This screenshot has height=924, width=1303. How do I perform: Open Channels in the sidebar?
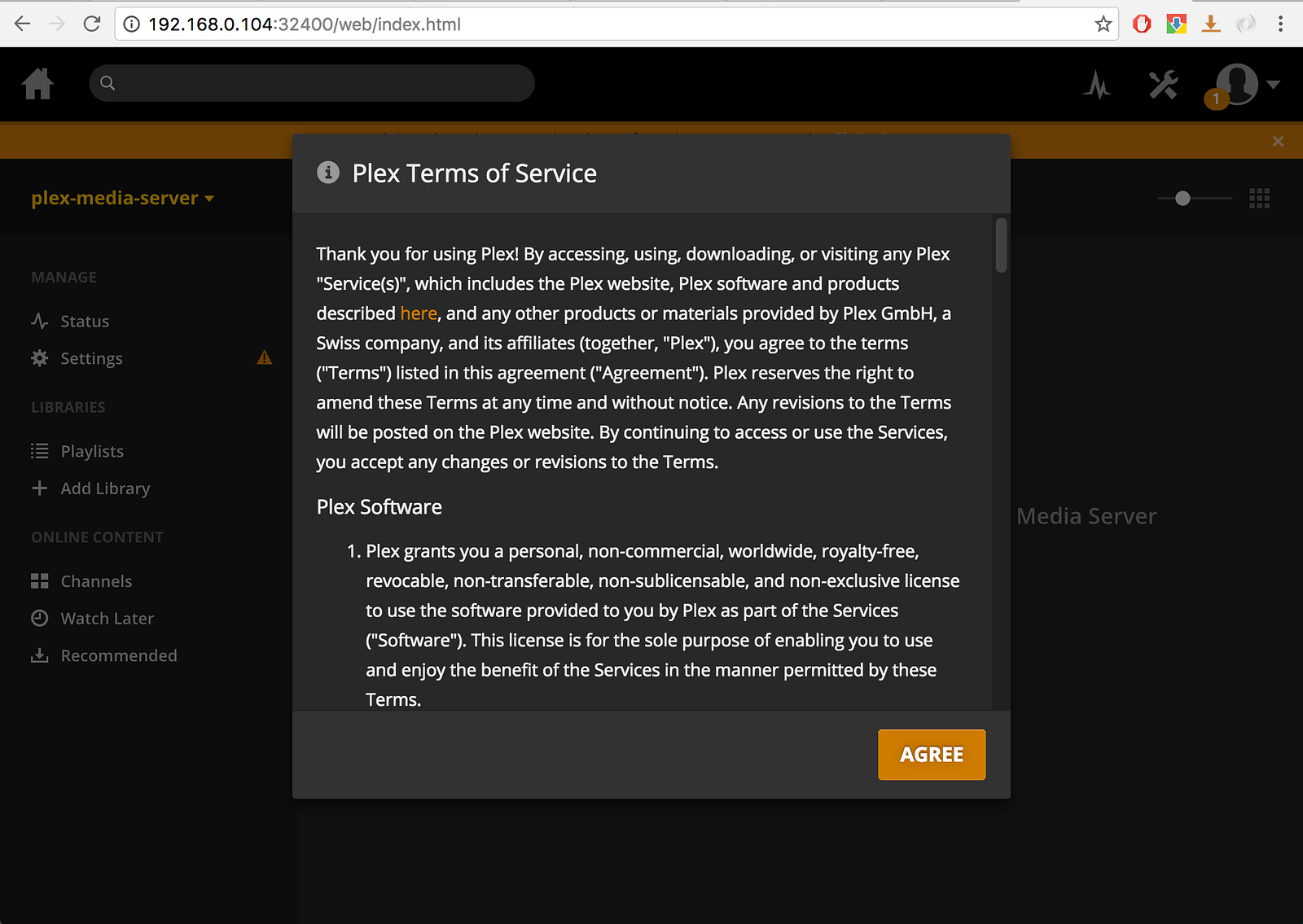(x=96, y=581)
